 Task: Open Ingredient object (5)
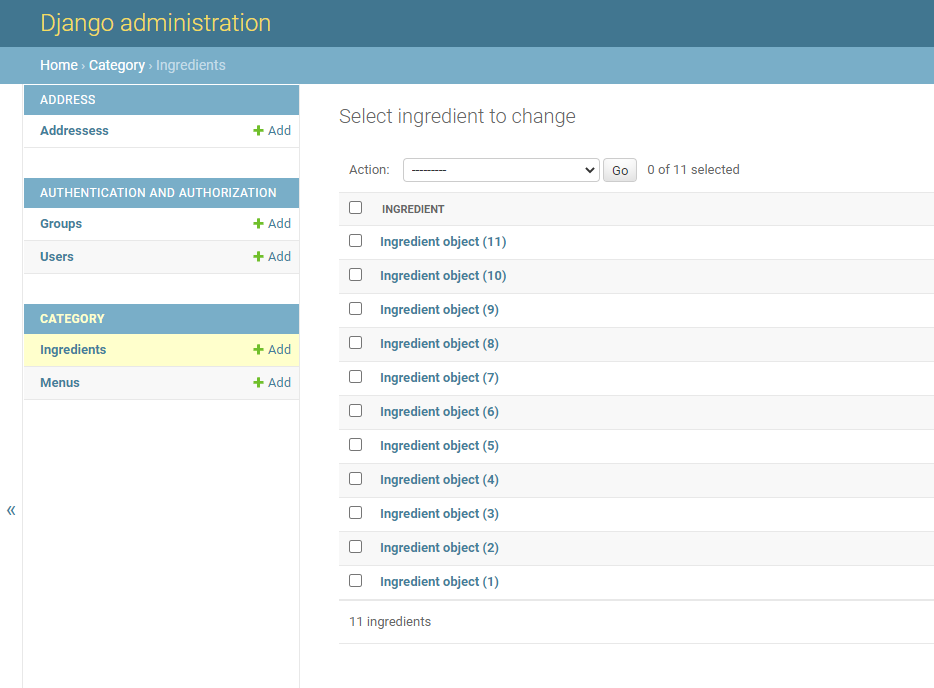(440, 446)
